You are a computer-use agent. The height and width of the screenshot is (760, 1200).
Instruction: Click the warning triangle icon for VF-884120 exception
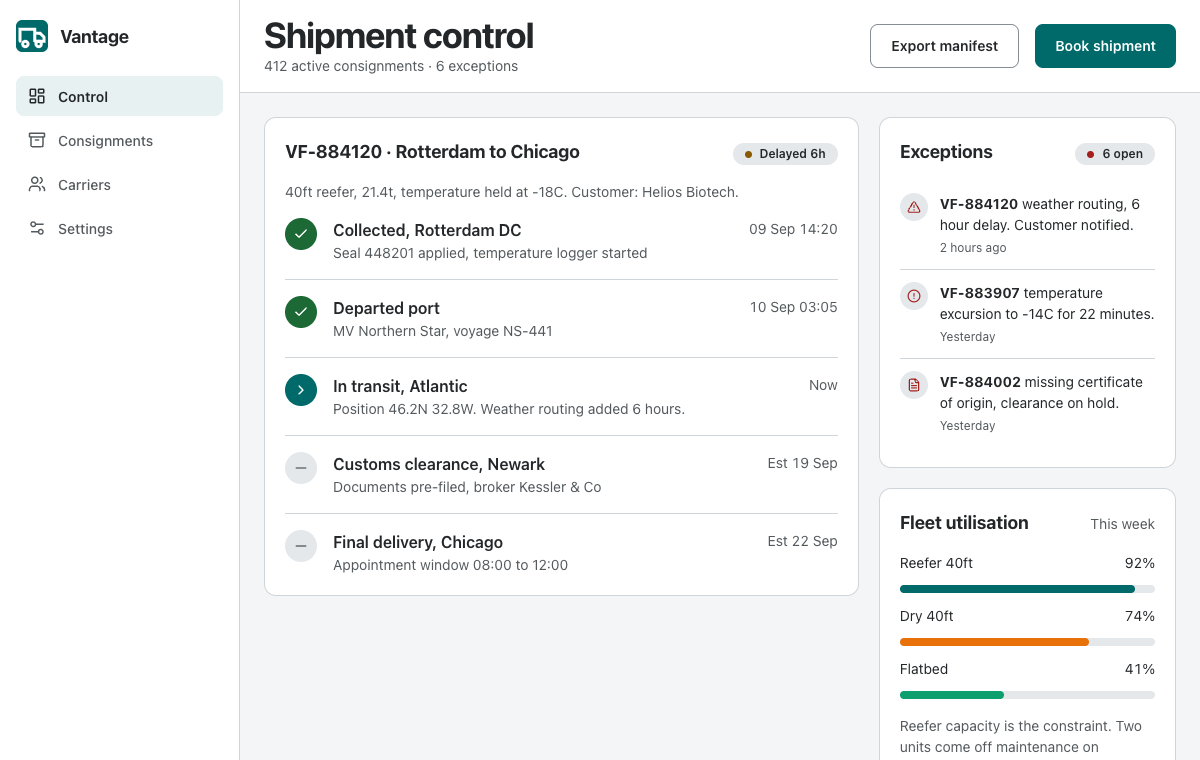914,207
